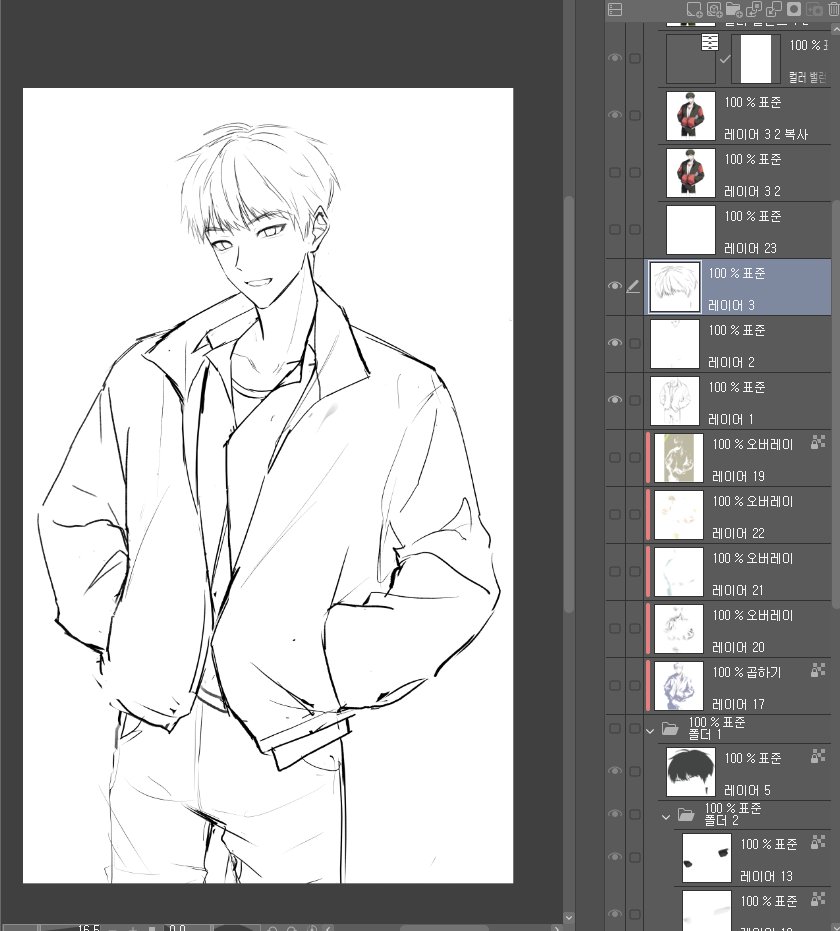This screenshot has width=840, height=931.
Task: Collapse the 폴더 2 folder
Action: (666, 817)
